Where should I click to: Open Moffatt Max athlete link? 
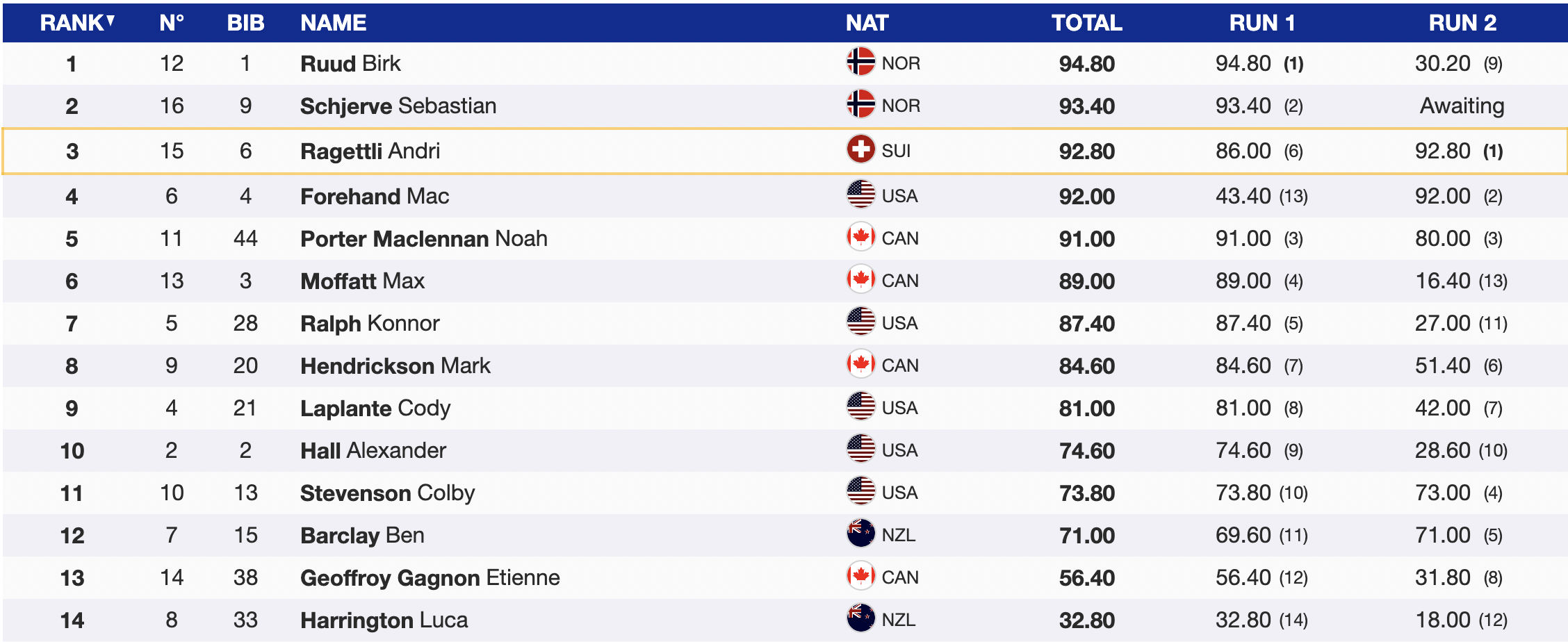click(362, 281)
